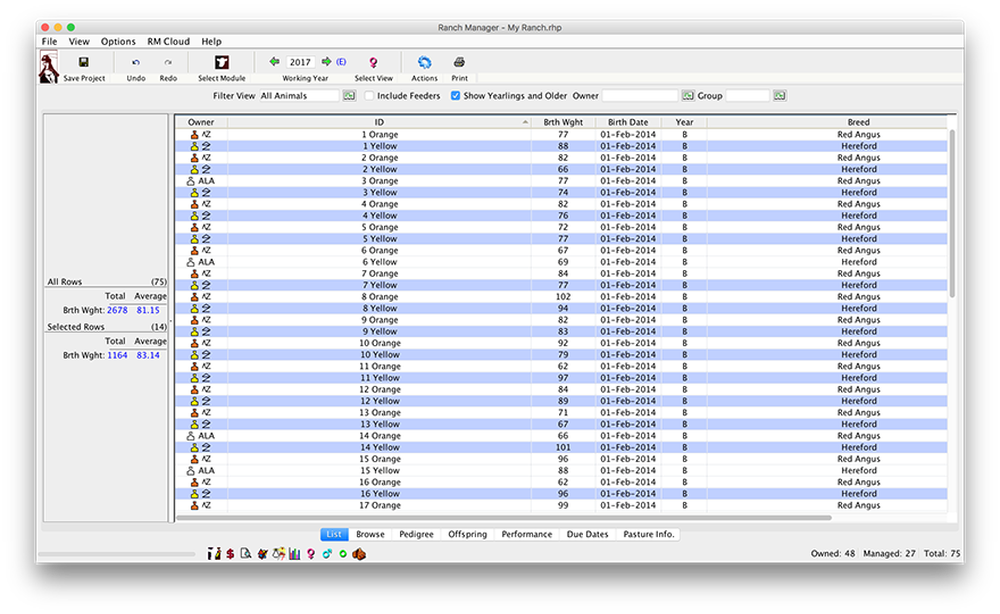
Task: Select the 17 Orange row ID cell
Action: click(x=379, y=505)
